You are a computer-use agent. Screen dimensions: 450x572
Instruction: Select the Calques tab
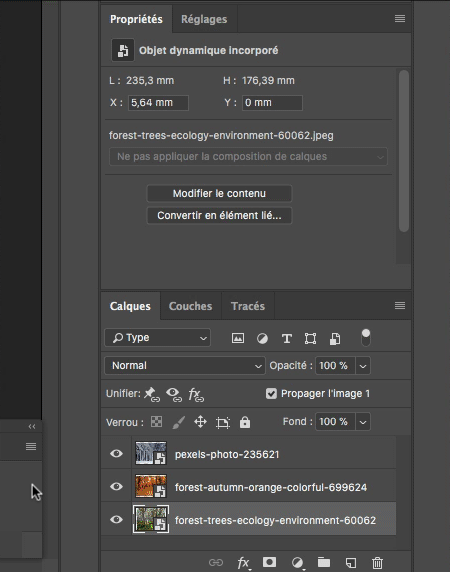tap(130, 306)
